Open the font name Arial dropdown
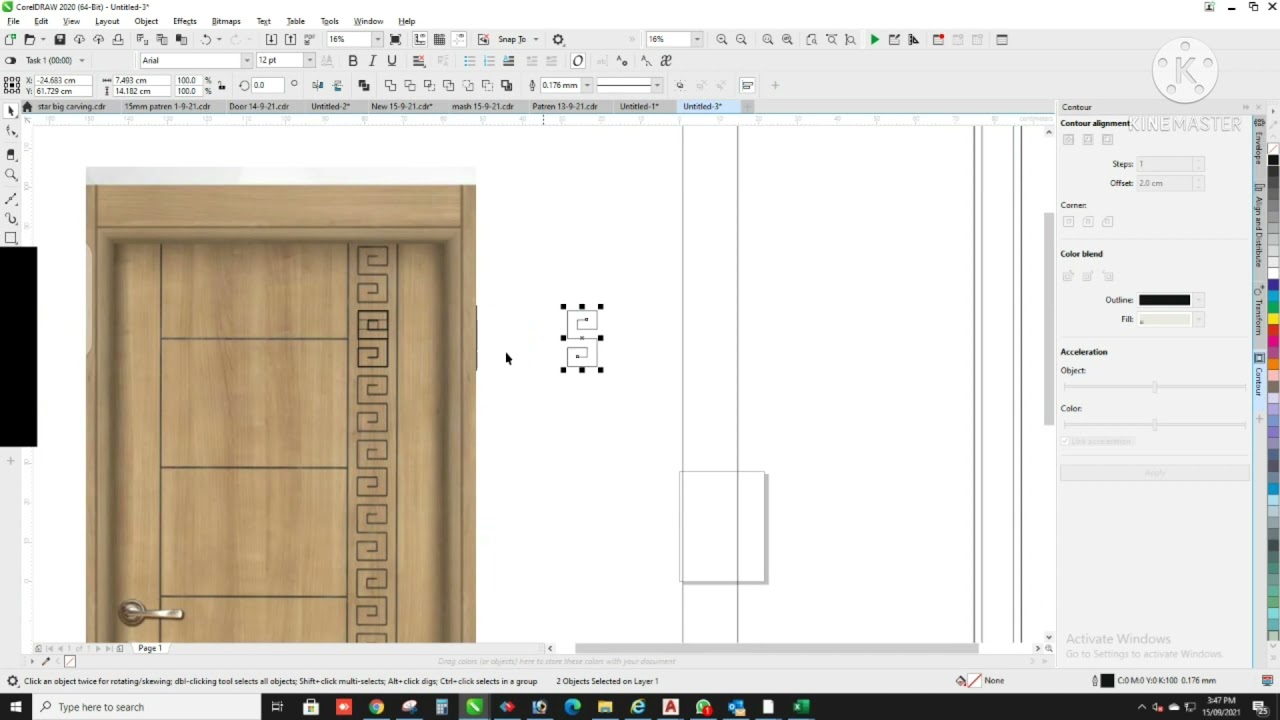Image resolution: width=1280 pixels, height=720 pixels. pyautogui.click(x=246, y=61)
